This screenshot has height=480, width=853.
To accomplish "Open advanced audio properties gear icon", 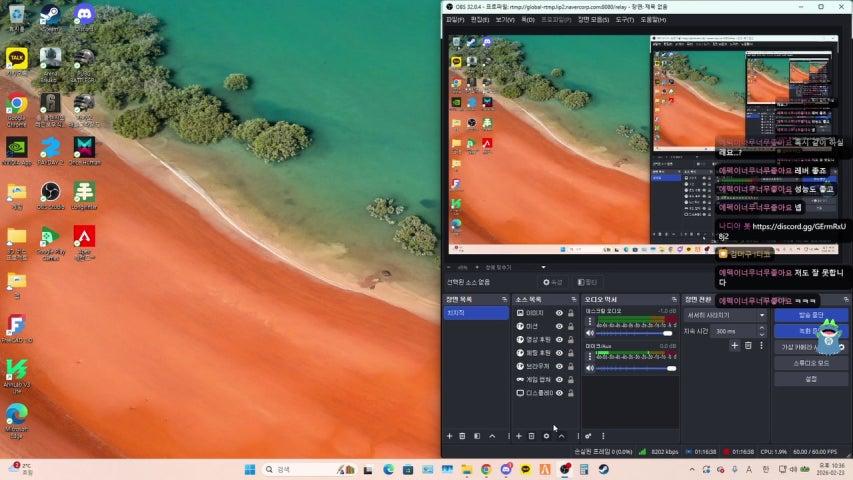I will (x=588, y=436).
